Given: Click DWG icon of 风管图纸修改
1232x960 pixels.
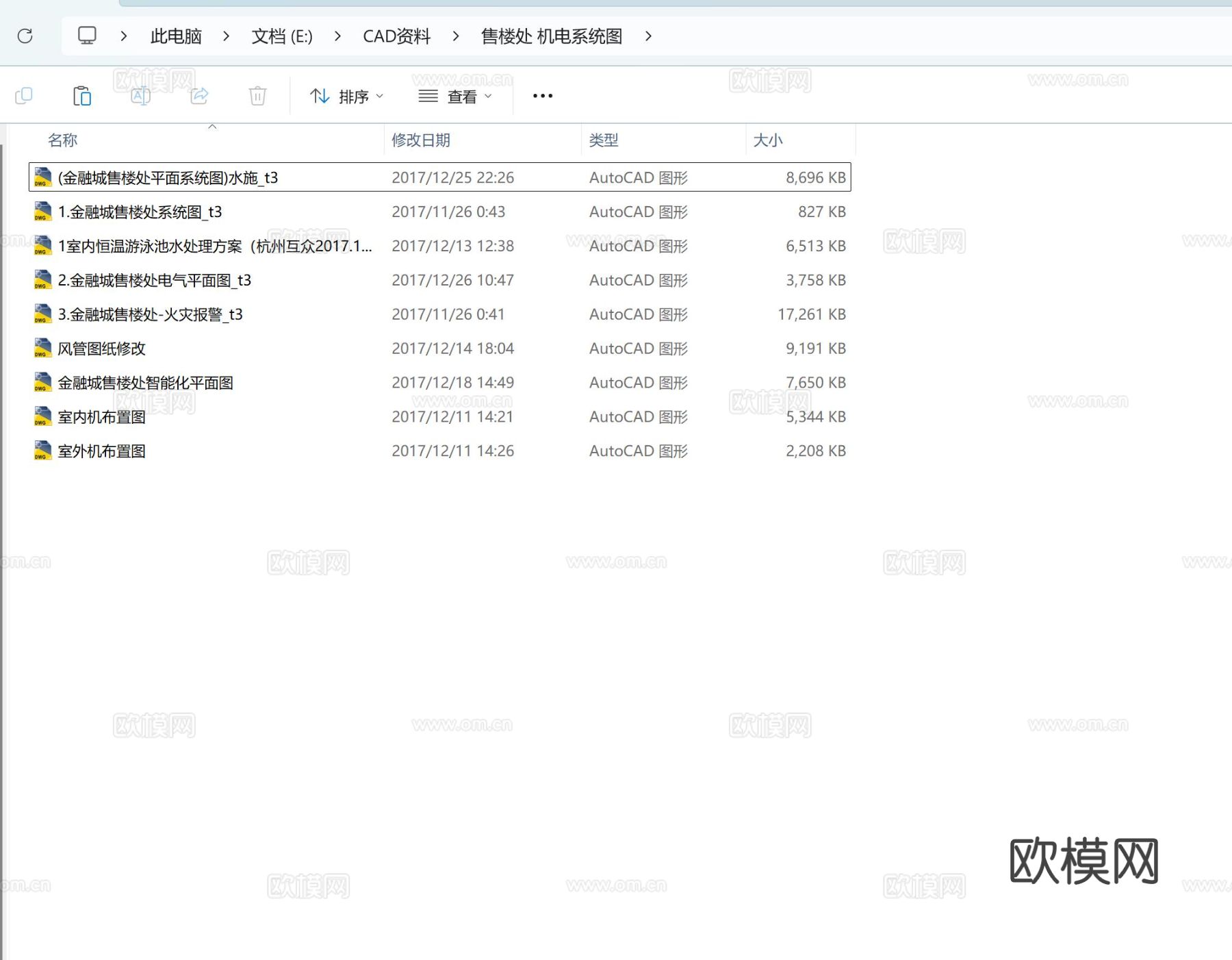Looking at the screenshot, I should 42,349.
